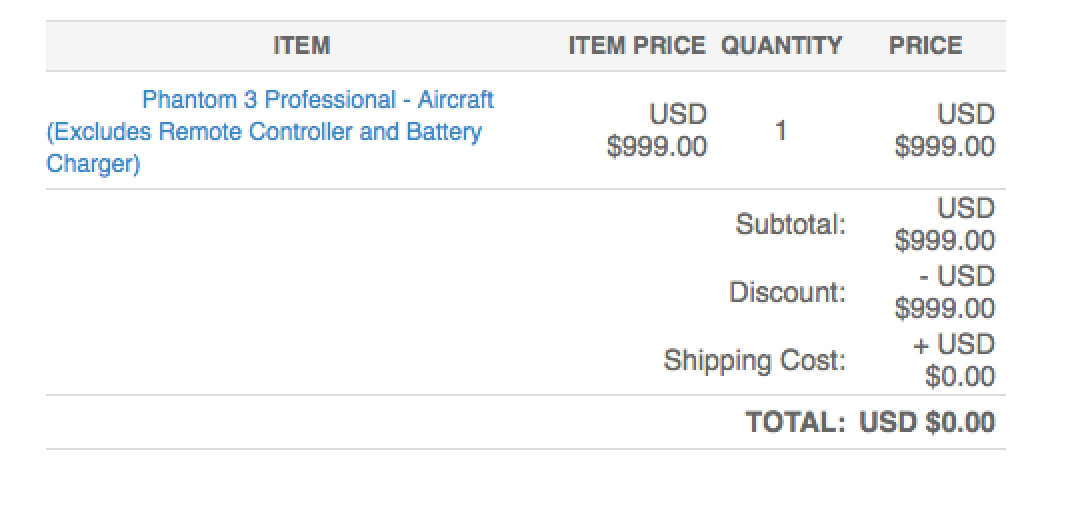Screen dimensions: 1066x522
Task: Select the PRICE column header
Action: [x=925, y=46]
